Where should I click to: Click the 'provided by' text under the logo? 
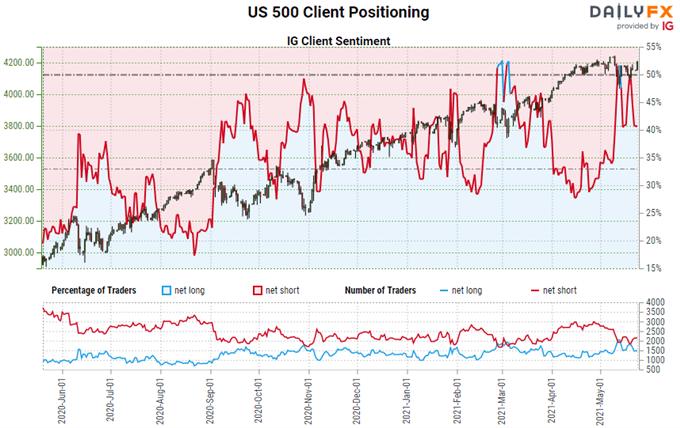[x=638, y=26]
